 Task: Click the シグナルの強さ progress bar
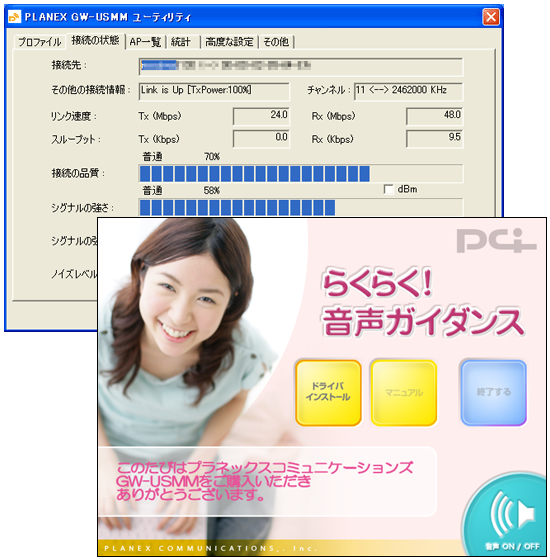point(301,208)
